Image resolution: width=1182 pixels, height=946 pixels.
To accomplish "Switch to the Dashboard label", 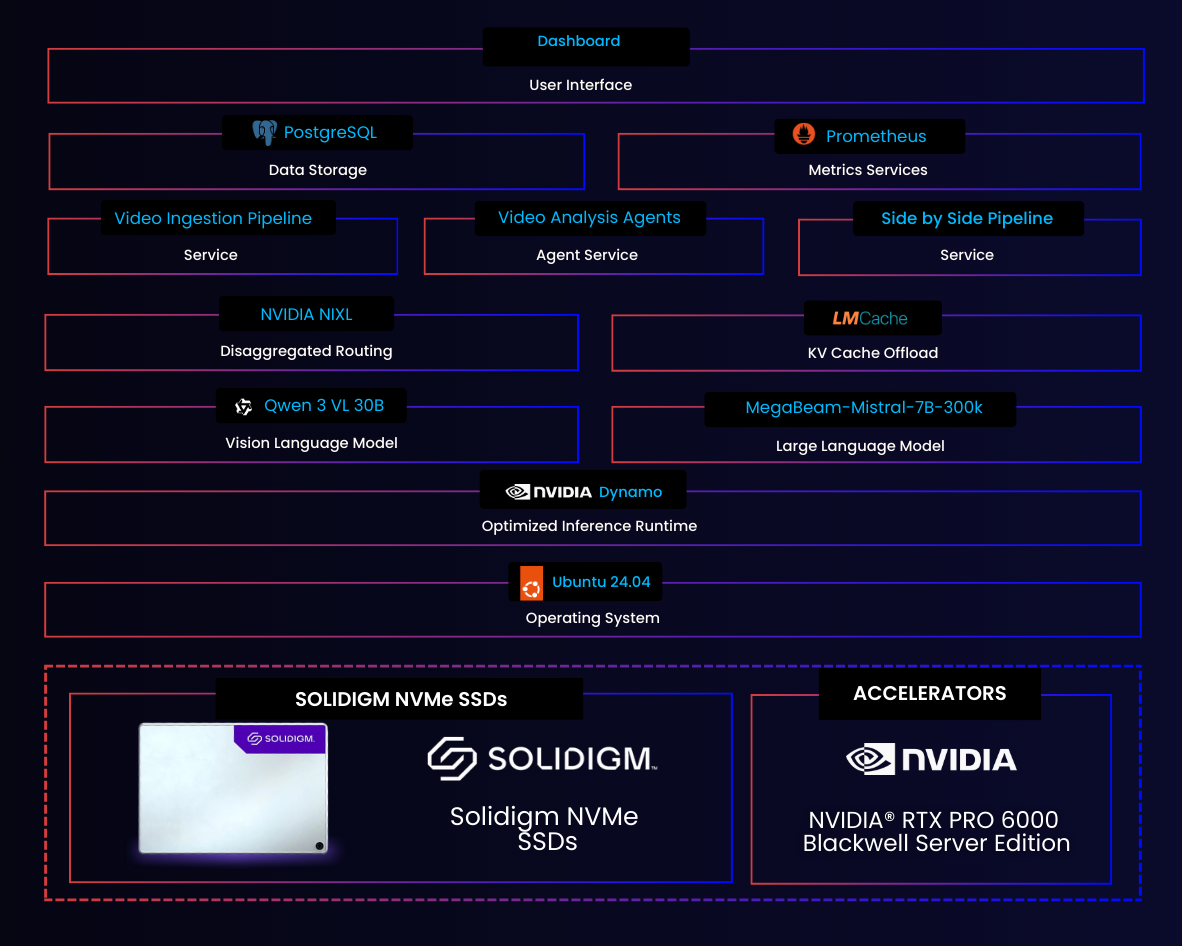I will pos(579,41).
